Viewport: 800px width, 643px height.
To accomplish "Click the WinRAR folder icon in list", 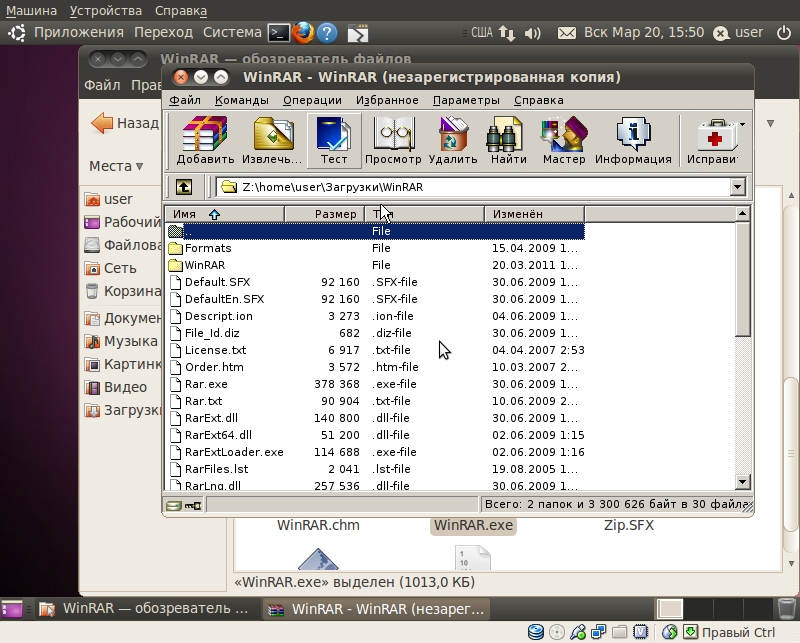I will click(x=176, y=265).
